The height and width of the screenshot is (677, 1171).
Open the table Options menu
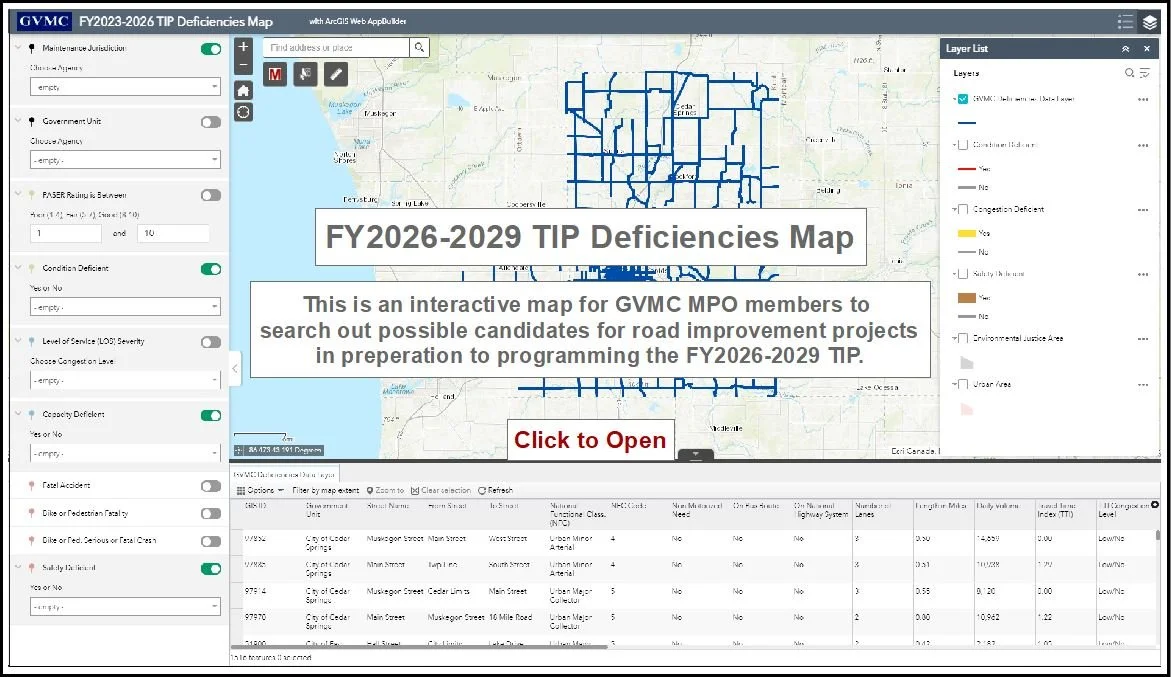(261, 490)
